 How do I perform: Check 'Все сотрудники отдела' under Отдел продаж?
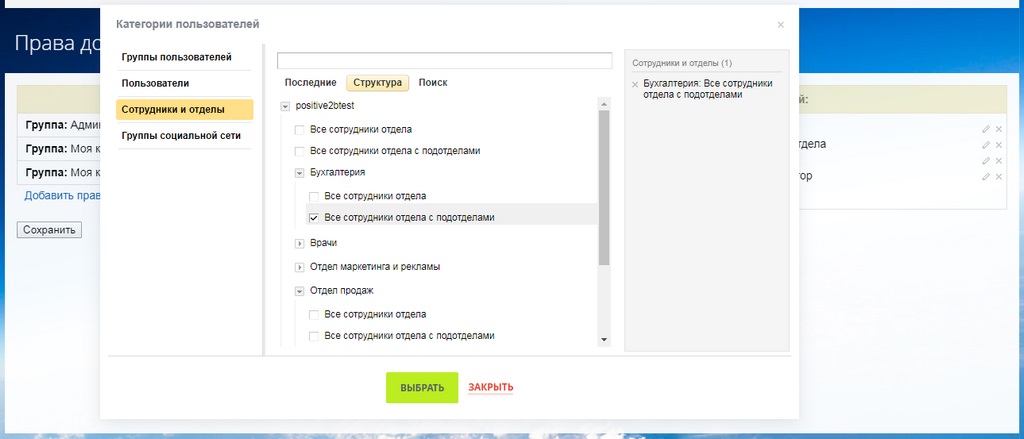[313, 315]
